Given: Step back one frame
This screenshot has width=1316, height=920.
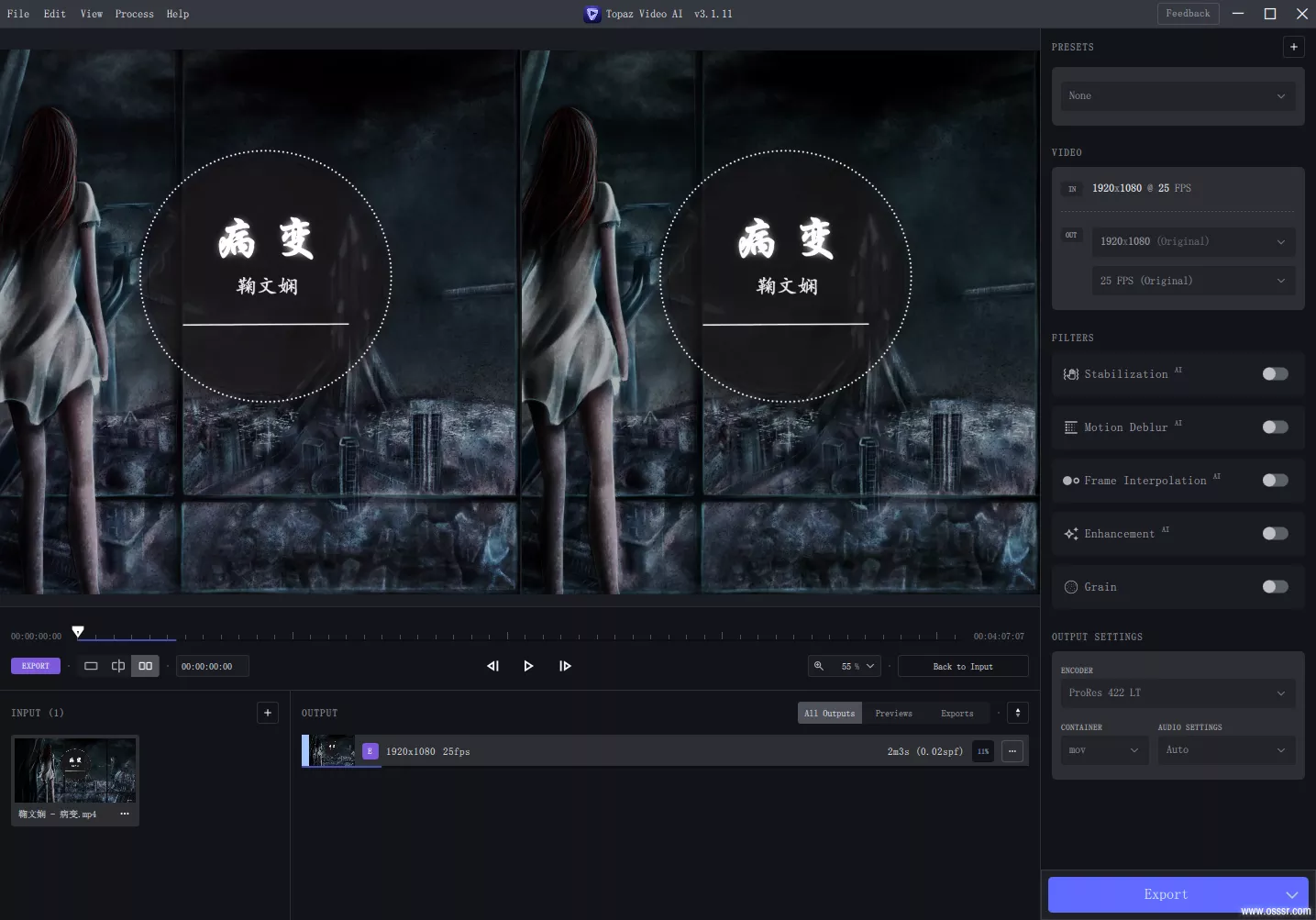Looking at the screenshot, I should (x=492, y=666).
